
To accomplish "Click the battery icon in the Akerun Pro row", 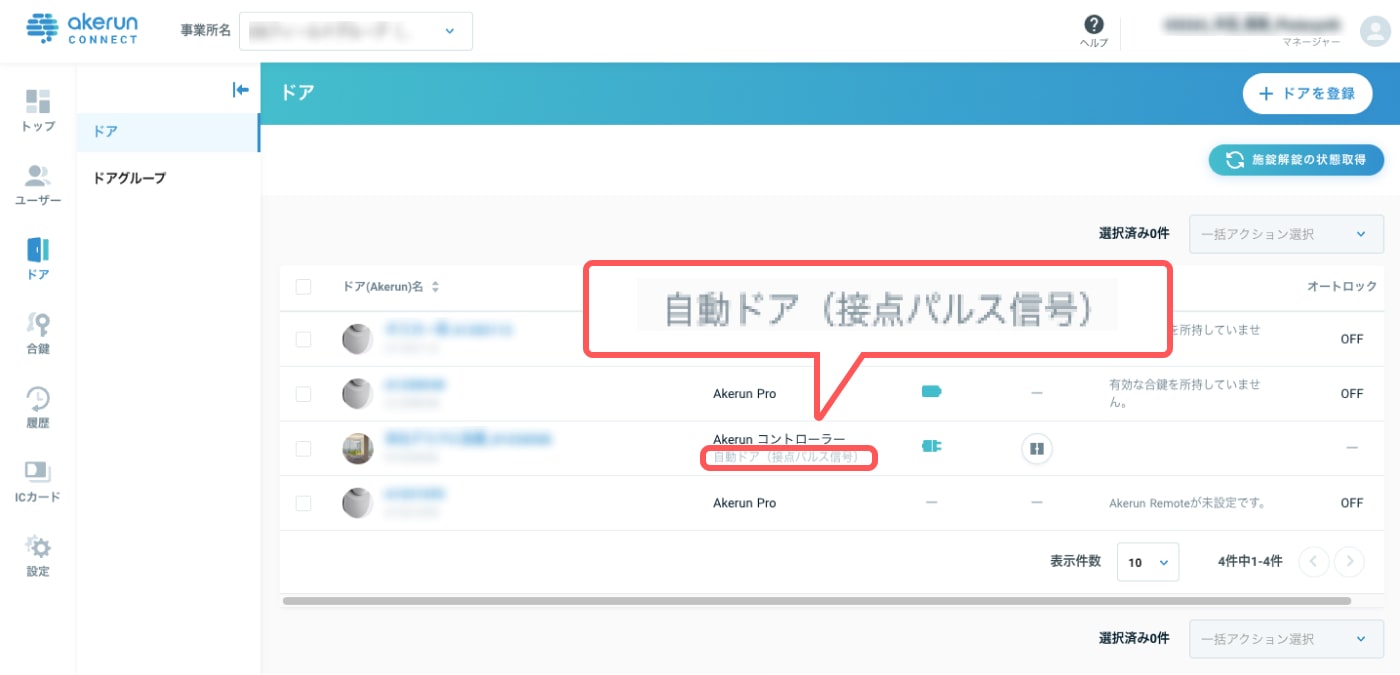I will click(x=932, y=392).
